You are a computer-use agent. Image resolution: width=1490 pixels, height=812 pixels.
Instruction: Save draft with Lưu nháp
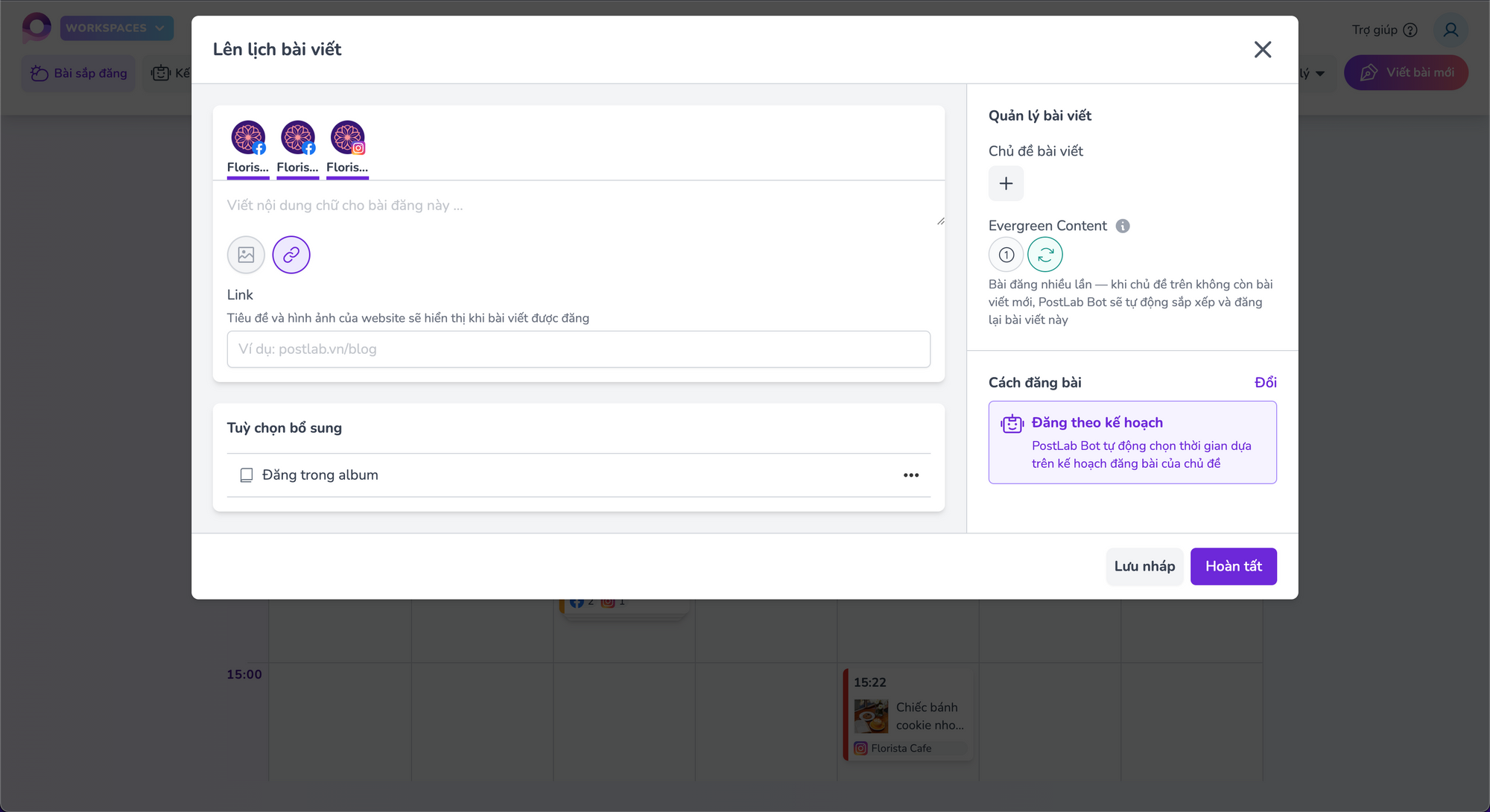1144,566
